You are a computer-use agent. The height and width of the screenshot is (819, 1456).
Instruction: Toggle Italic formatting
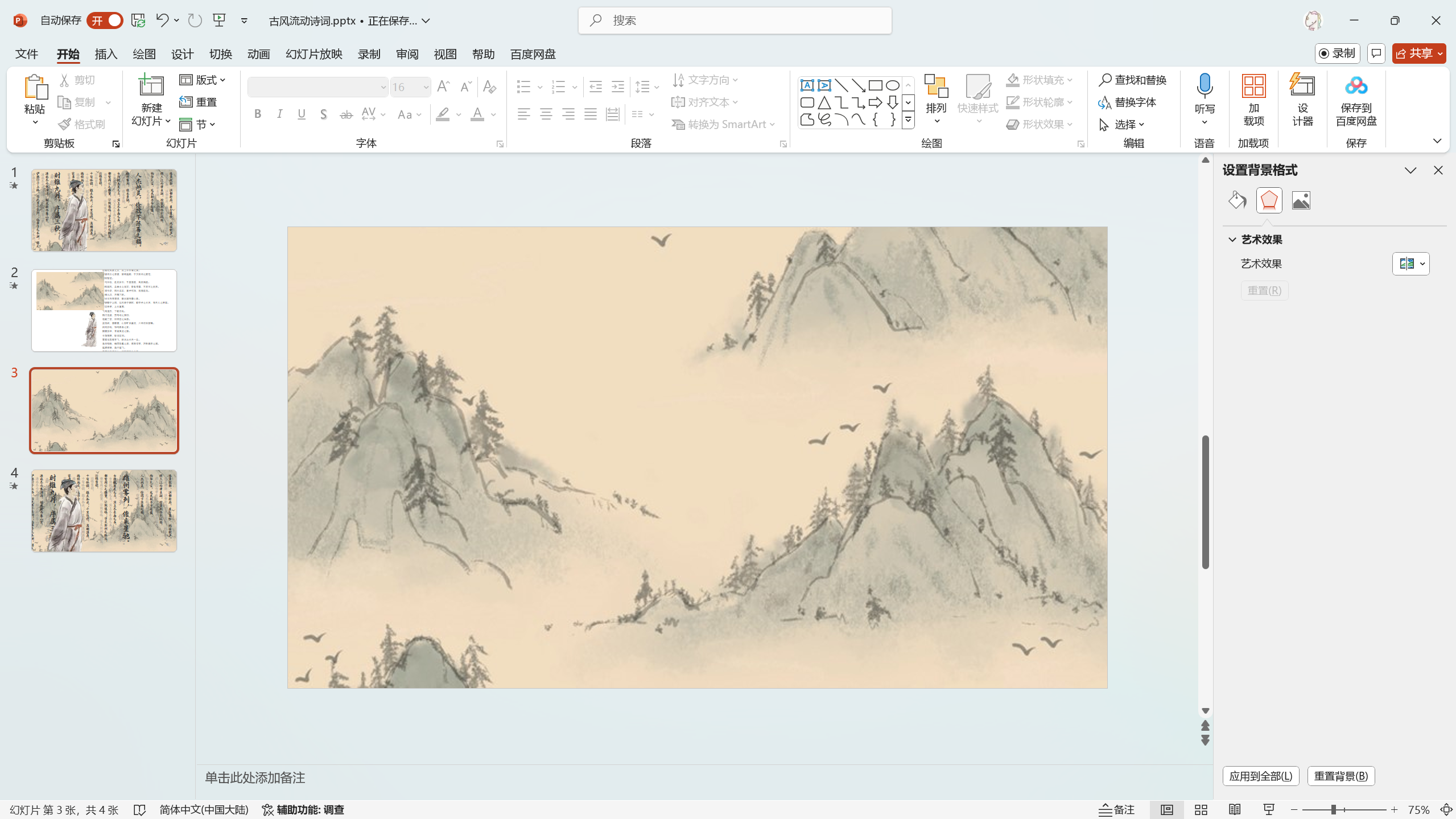pyautogui.click(x=279, y=114)
